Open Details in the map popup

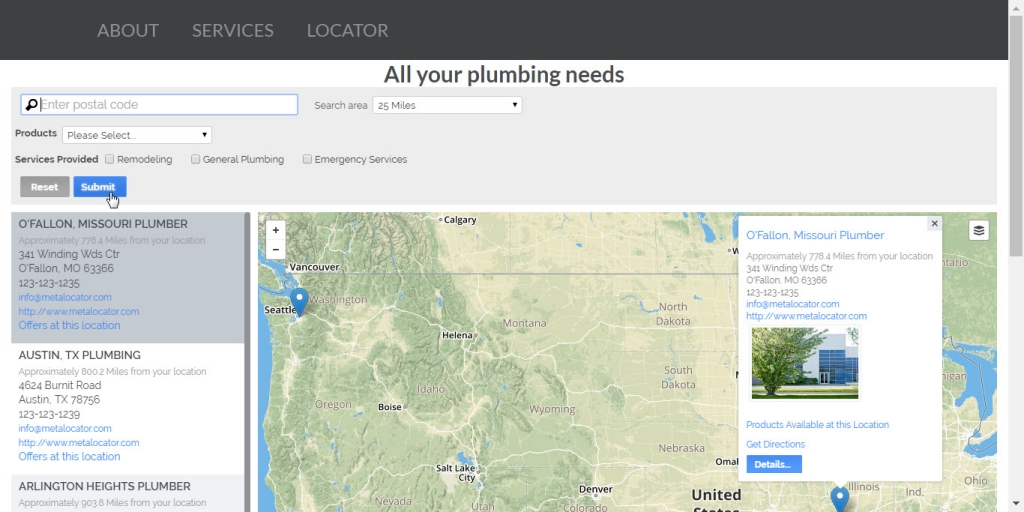coord(774,464)
